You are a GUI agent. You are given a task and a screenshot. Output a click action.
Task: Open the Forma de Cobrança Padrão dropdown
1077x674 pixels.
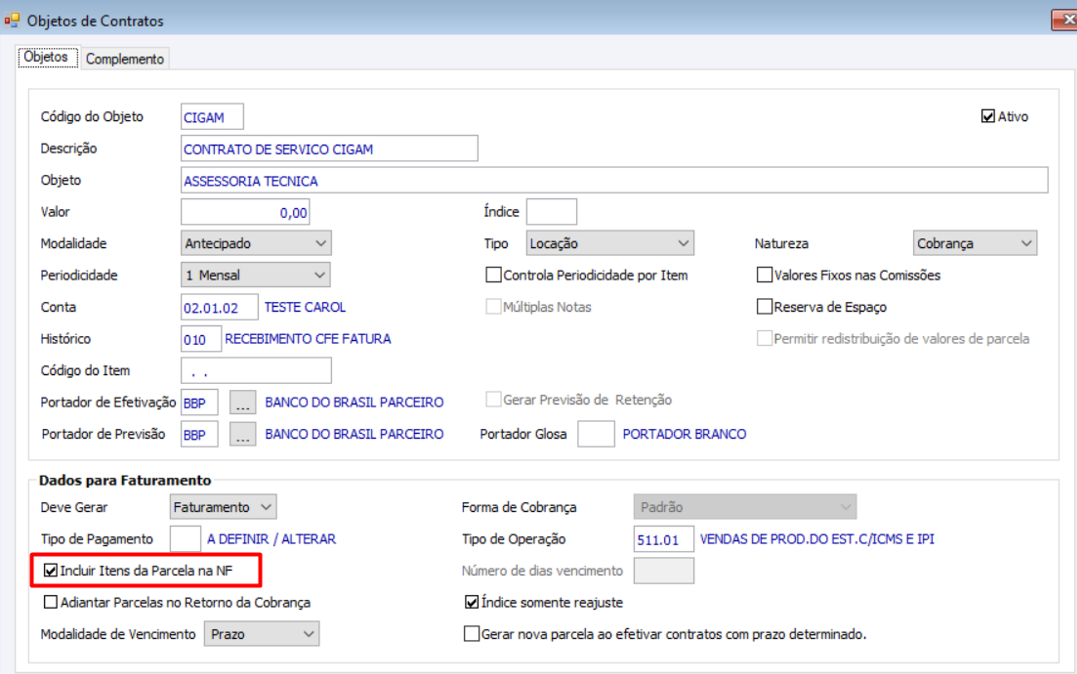(x=745, y=507)
